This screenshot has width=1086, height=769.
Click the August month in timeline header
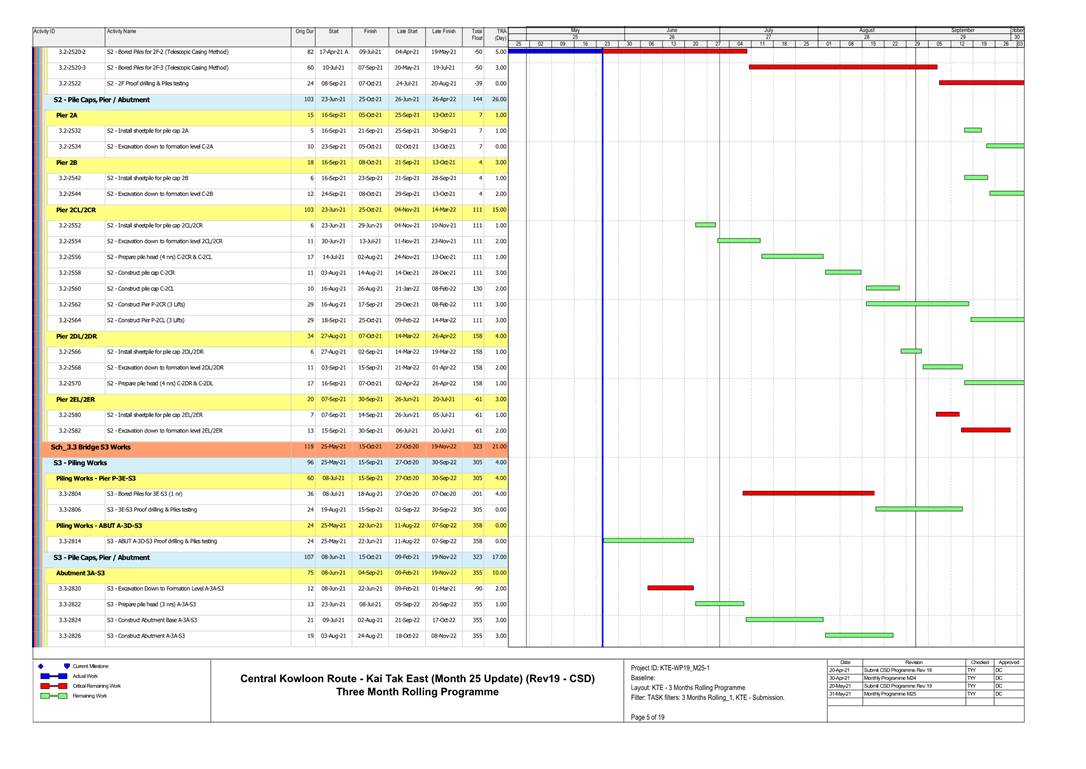click(x=866, y=31)
